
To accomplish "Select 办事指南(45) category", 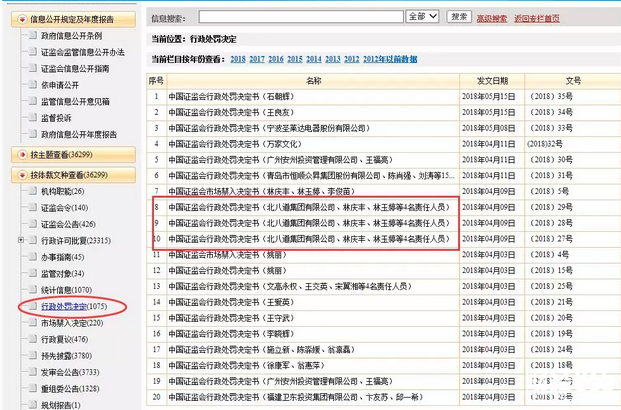I will pos(63,257).
